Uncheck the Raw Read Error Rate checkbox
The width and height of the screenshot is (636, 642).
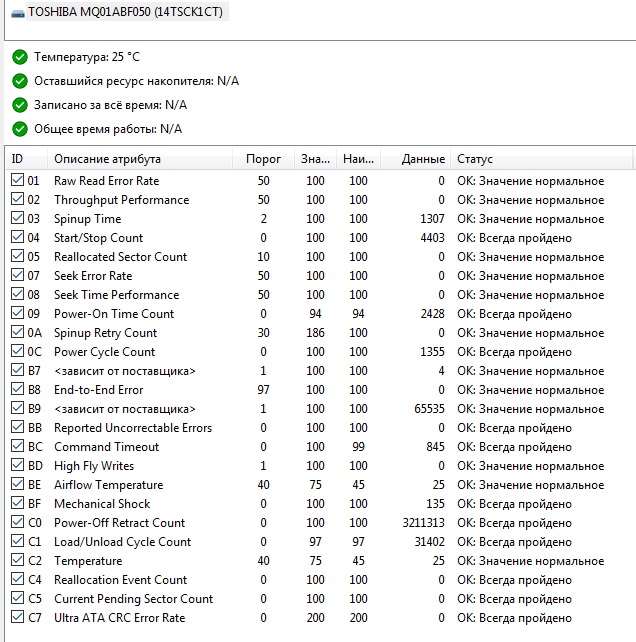(x=17, y=181)
